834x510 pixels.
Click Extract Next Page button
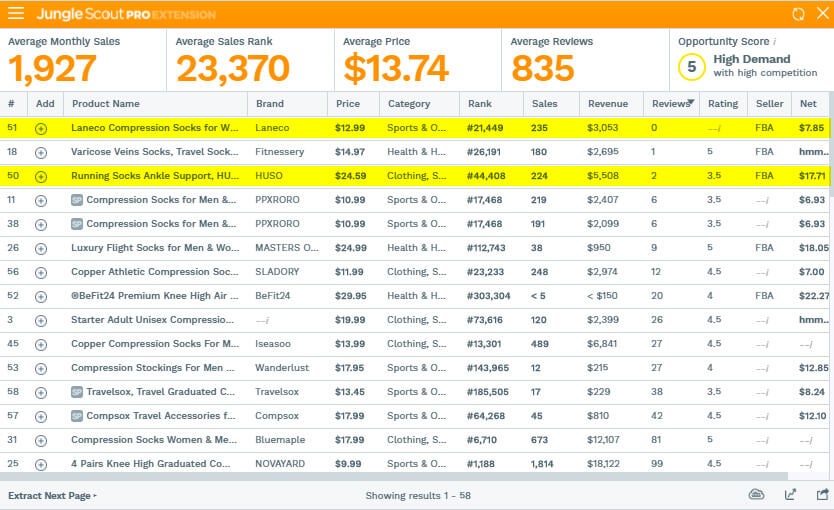coord(52,496)
